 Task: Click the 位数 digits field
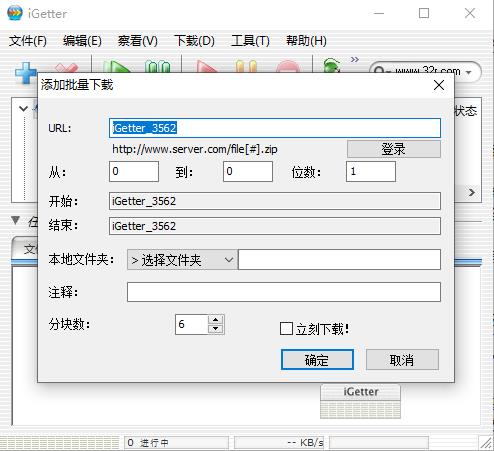pos(371,171)
